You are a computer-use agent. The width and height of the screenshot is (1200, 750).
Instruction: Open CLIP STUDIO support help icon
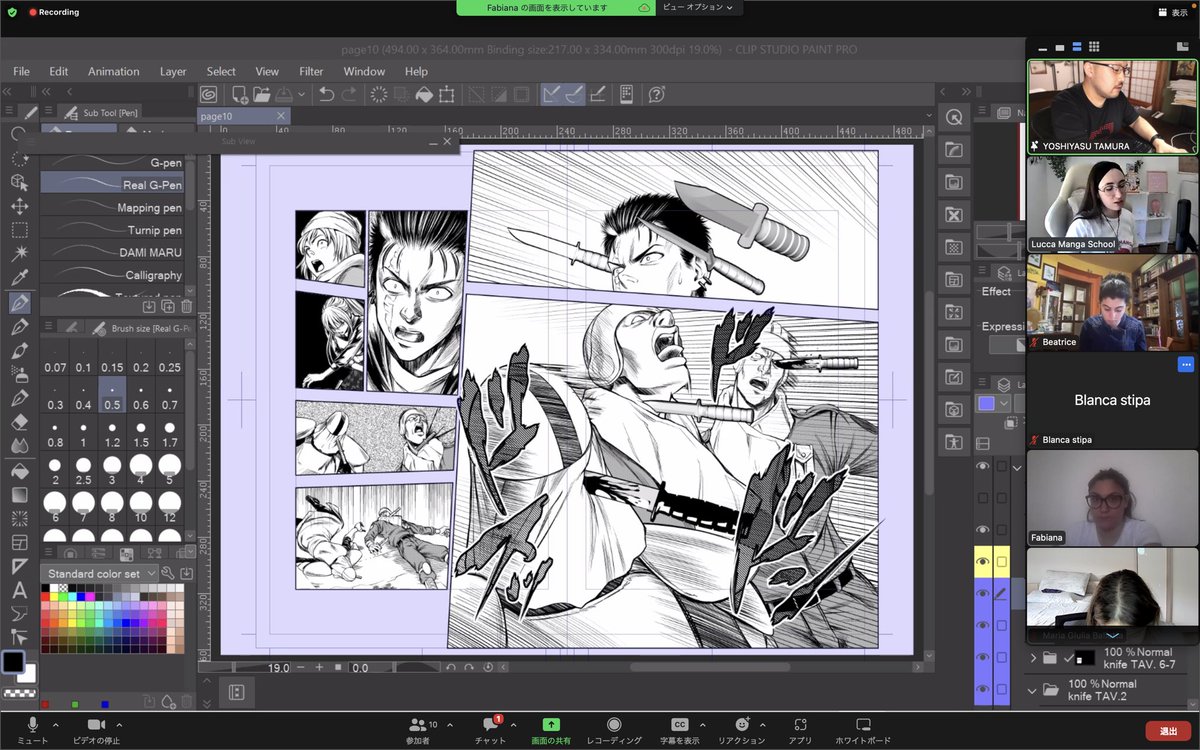[656, 94]
